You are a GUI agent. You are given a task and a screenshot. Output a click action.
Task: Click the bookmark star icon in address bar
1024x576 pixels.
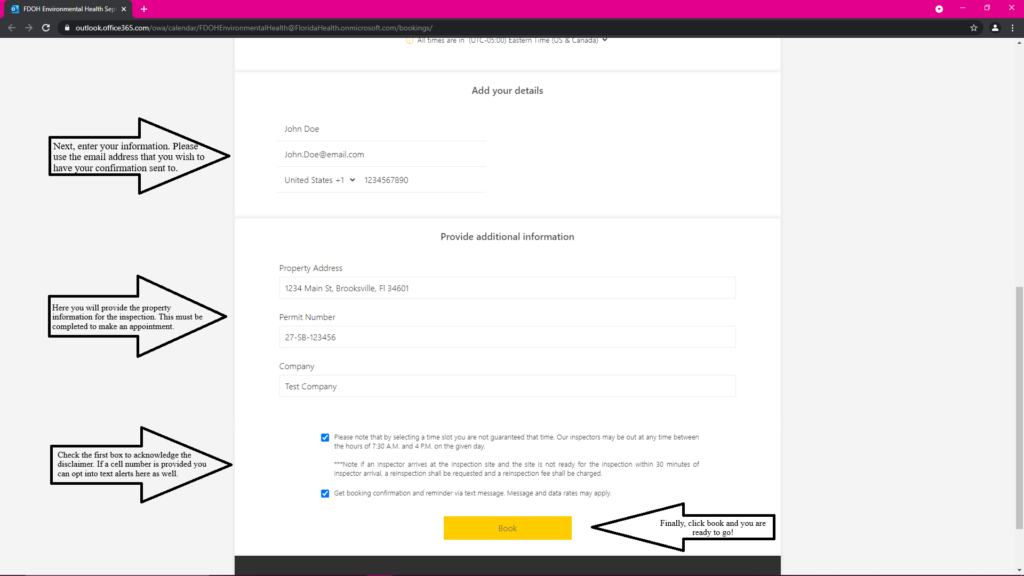[x=973, y=28]
